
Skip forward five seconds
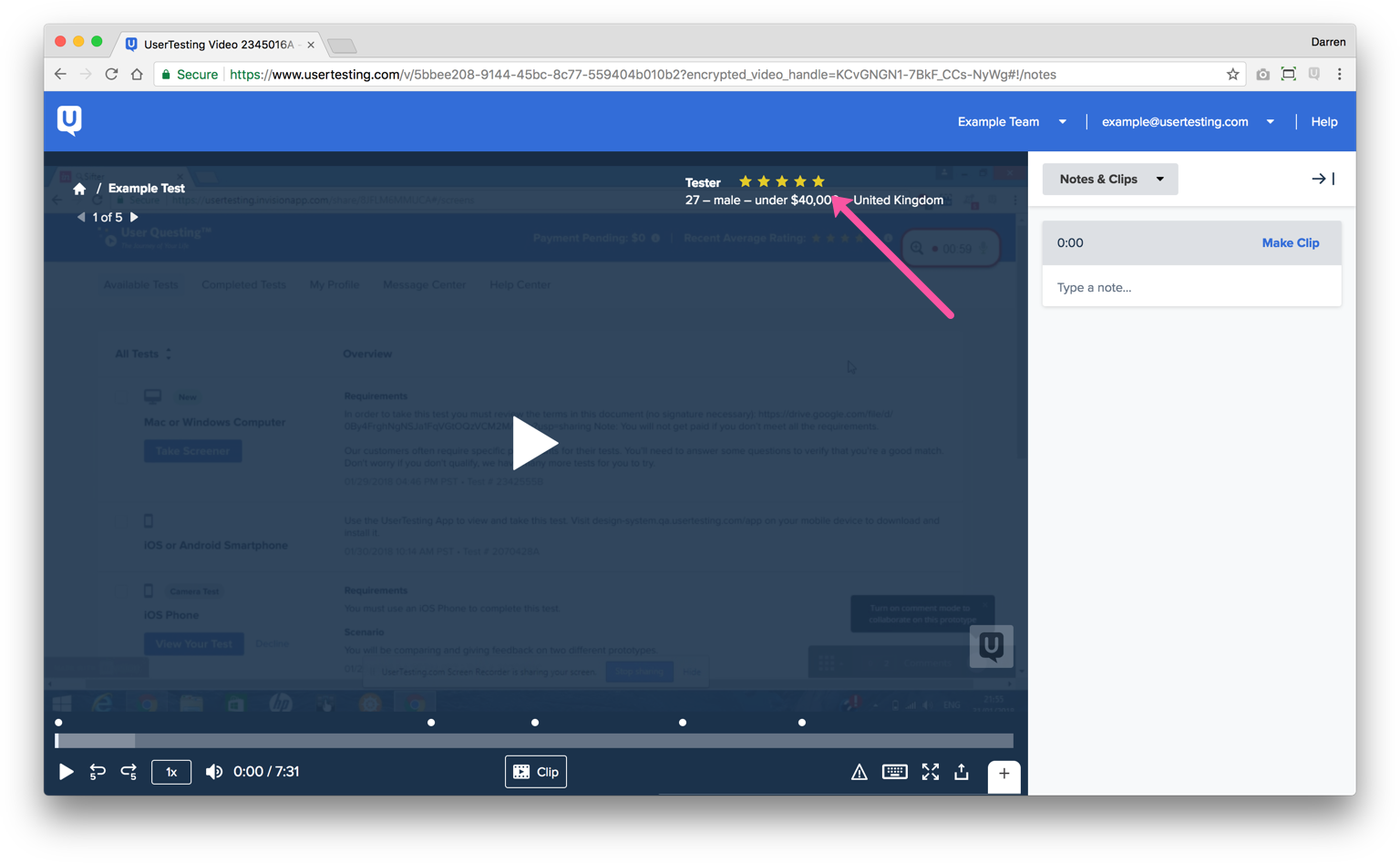coord(129,772)
